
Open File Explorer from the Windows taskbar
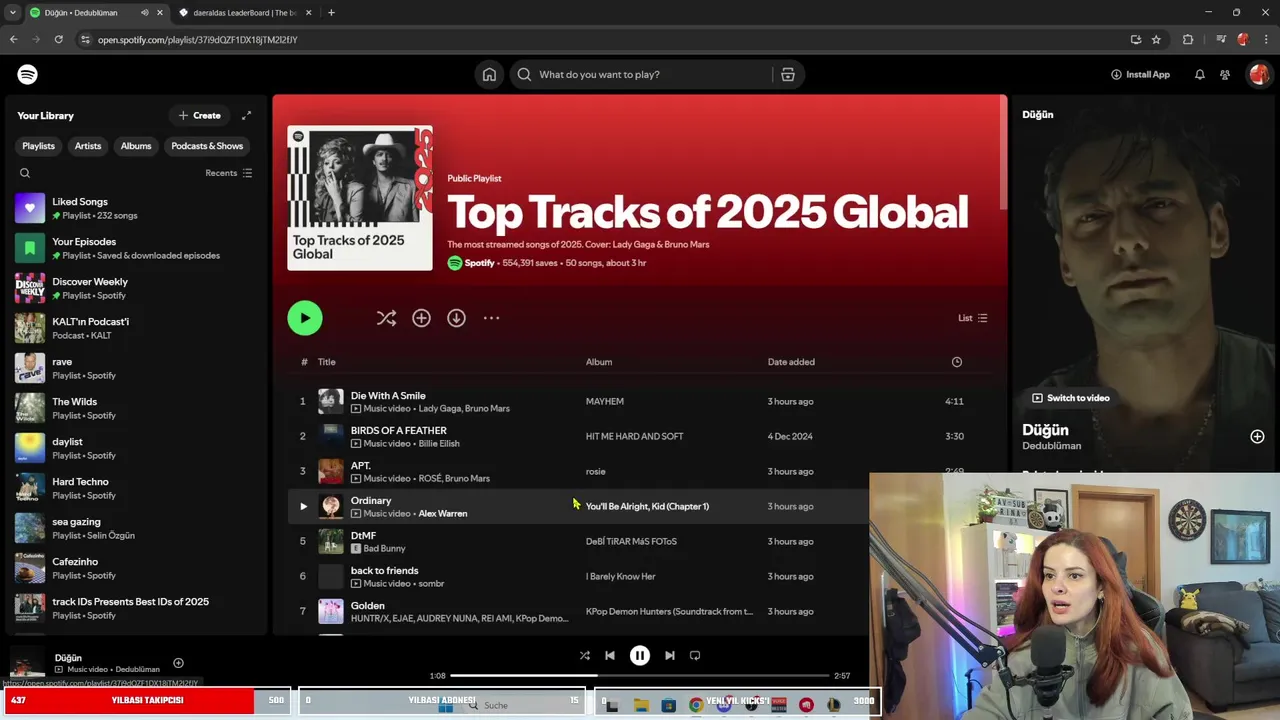(641, 705)
